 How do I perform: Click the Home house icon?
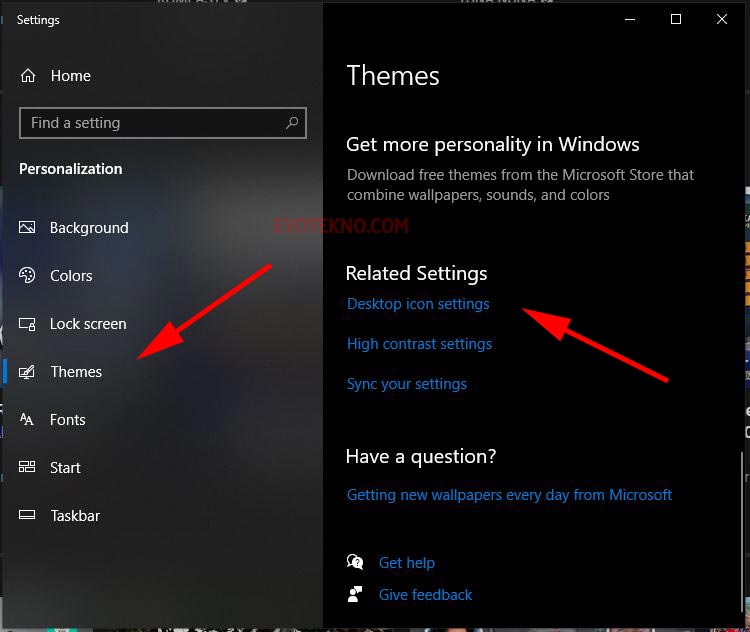tap(28, 76)
